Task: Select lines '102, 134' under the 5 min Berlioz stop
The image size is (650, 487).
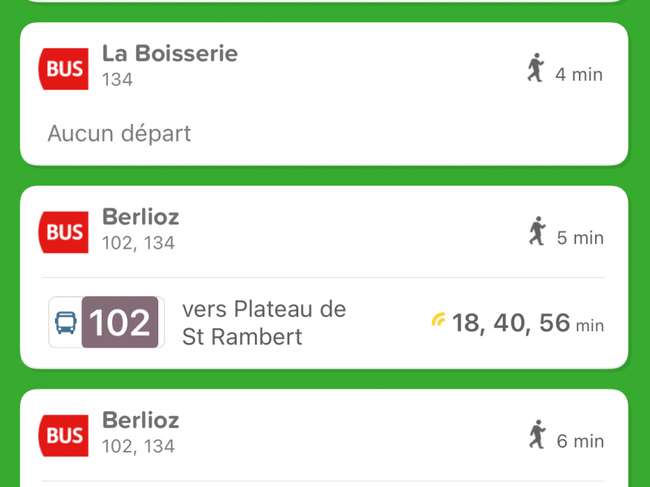Action: [138, 243]
